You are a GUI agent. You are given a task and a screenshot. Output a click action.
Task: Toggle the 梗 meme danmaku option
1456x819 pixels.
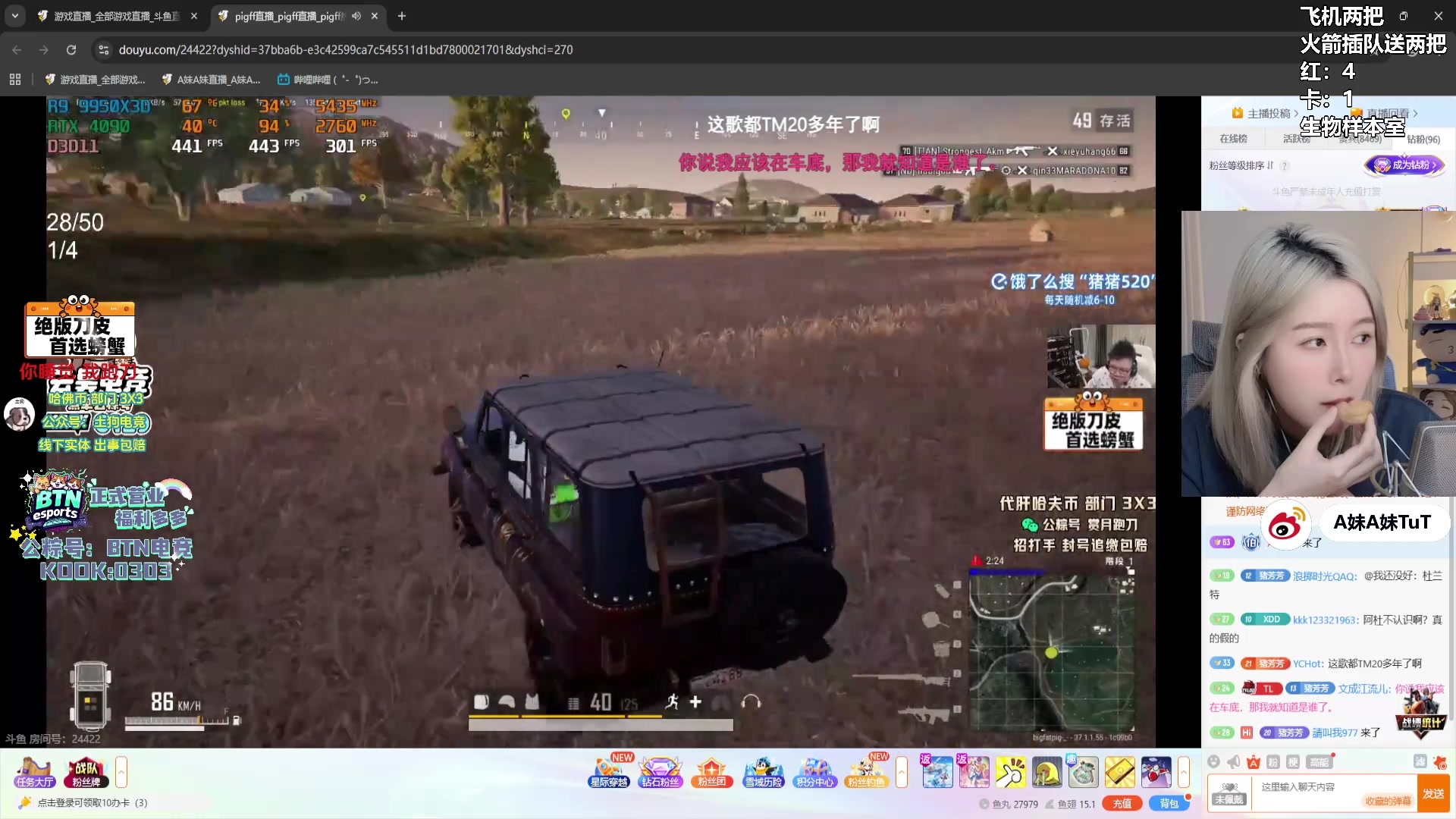coord(1293,762)
